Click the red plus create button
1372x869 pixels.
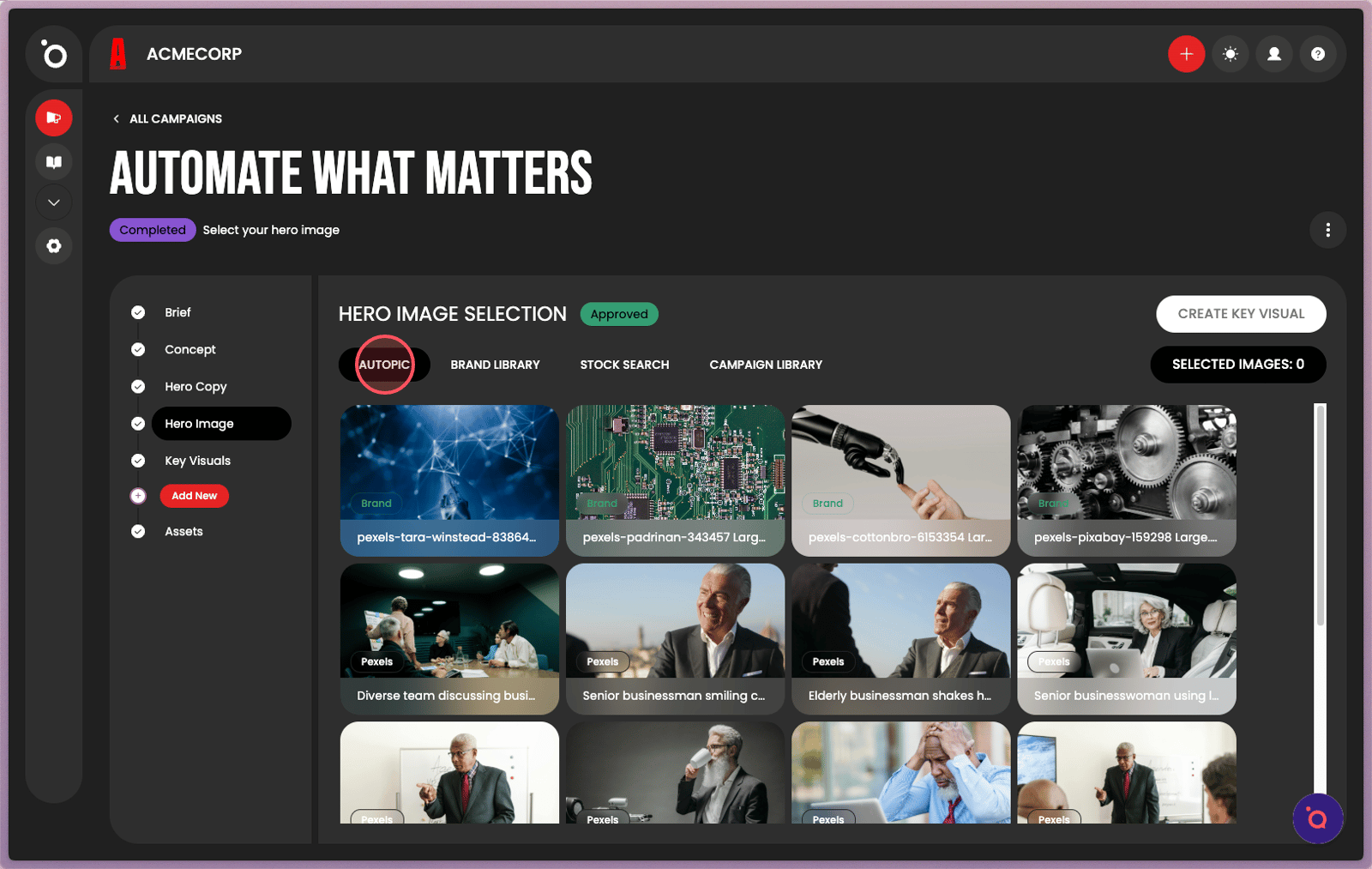(x=1187, y=54)
